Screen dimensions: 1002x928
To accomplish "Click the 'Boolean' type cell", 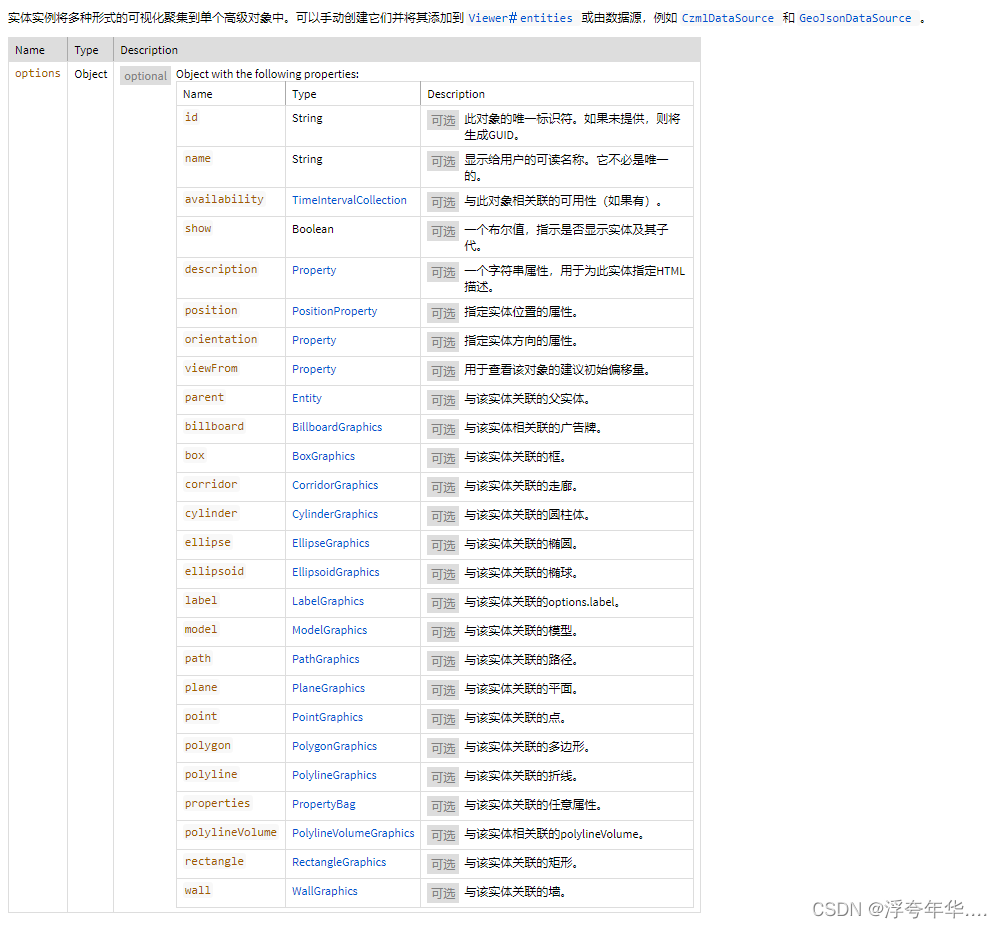I will 312,229.
